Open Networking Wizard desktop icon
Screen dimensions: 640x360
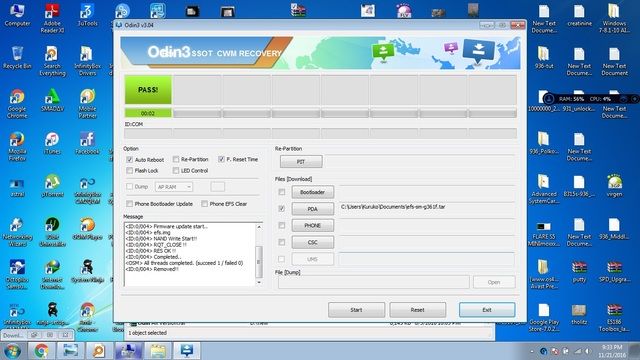coord(17,232)
